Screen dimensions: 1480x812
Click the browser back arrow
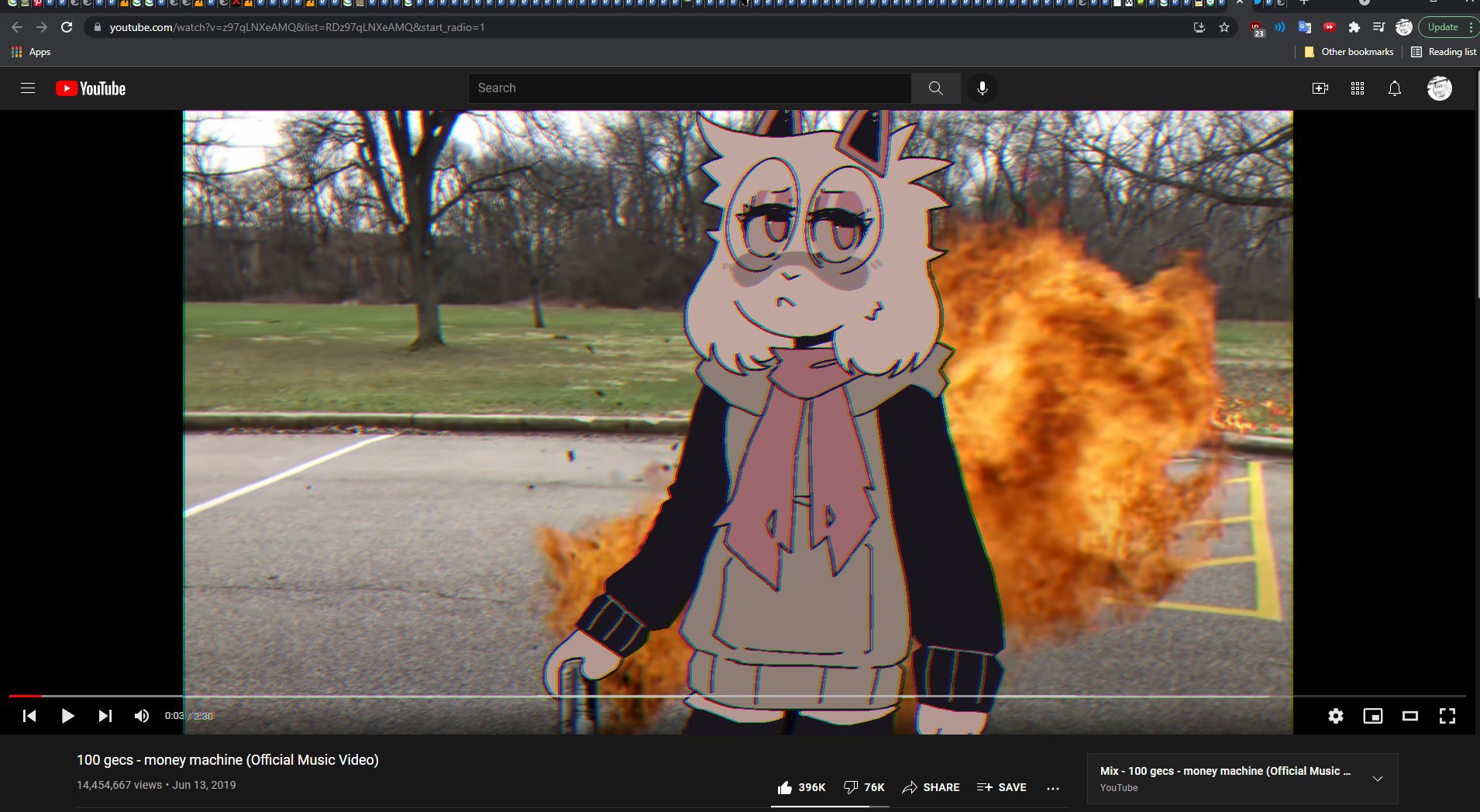[x=17, y=27]
